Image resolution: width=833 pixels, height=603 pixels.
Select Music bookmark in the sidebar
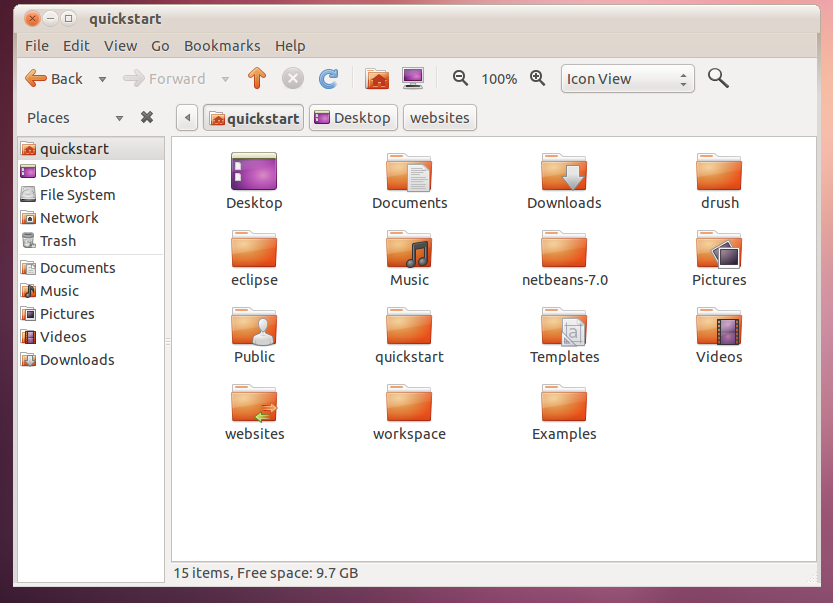[91, 291]
